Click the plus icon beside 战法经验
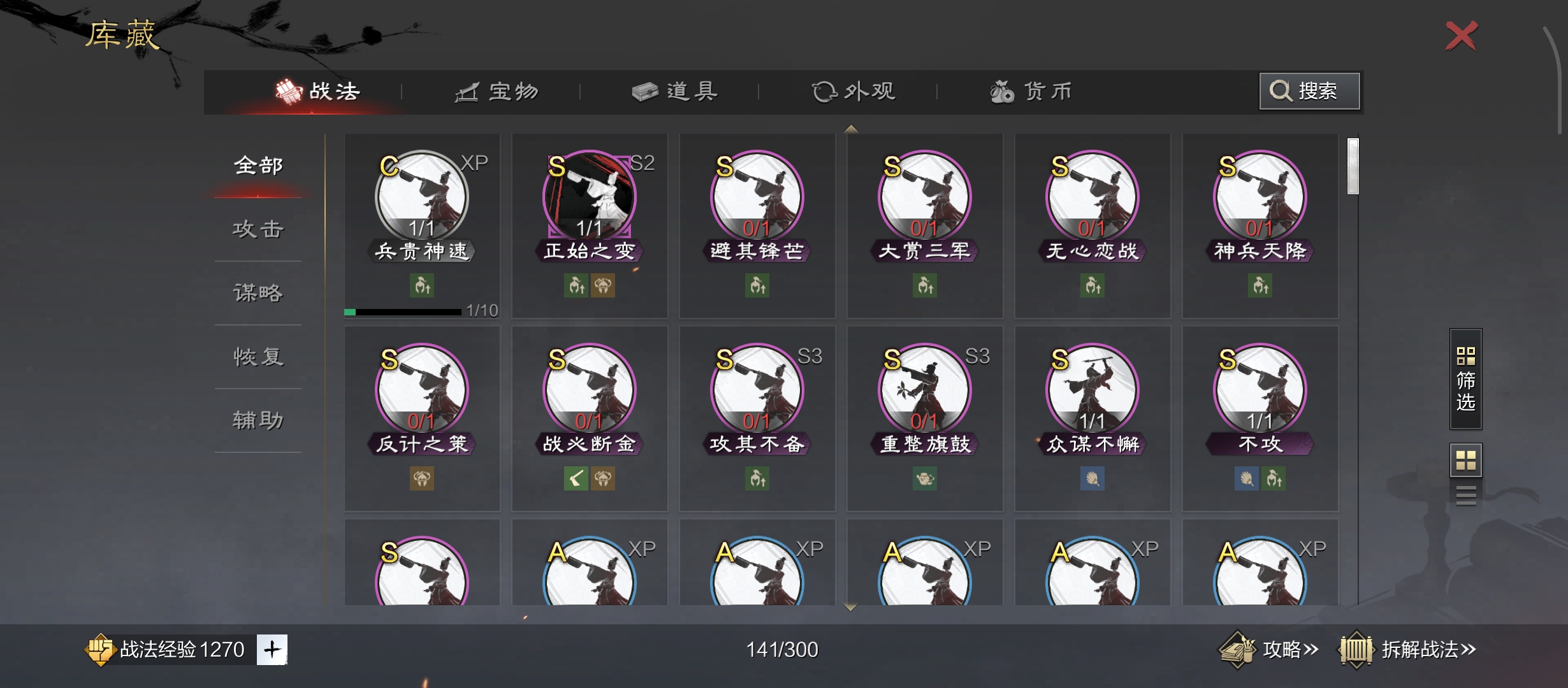This screenshot has width=1568, height=688. point(272,649)
